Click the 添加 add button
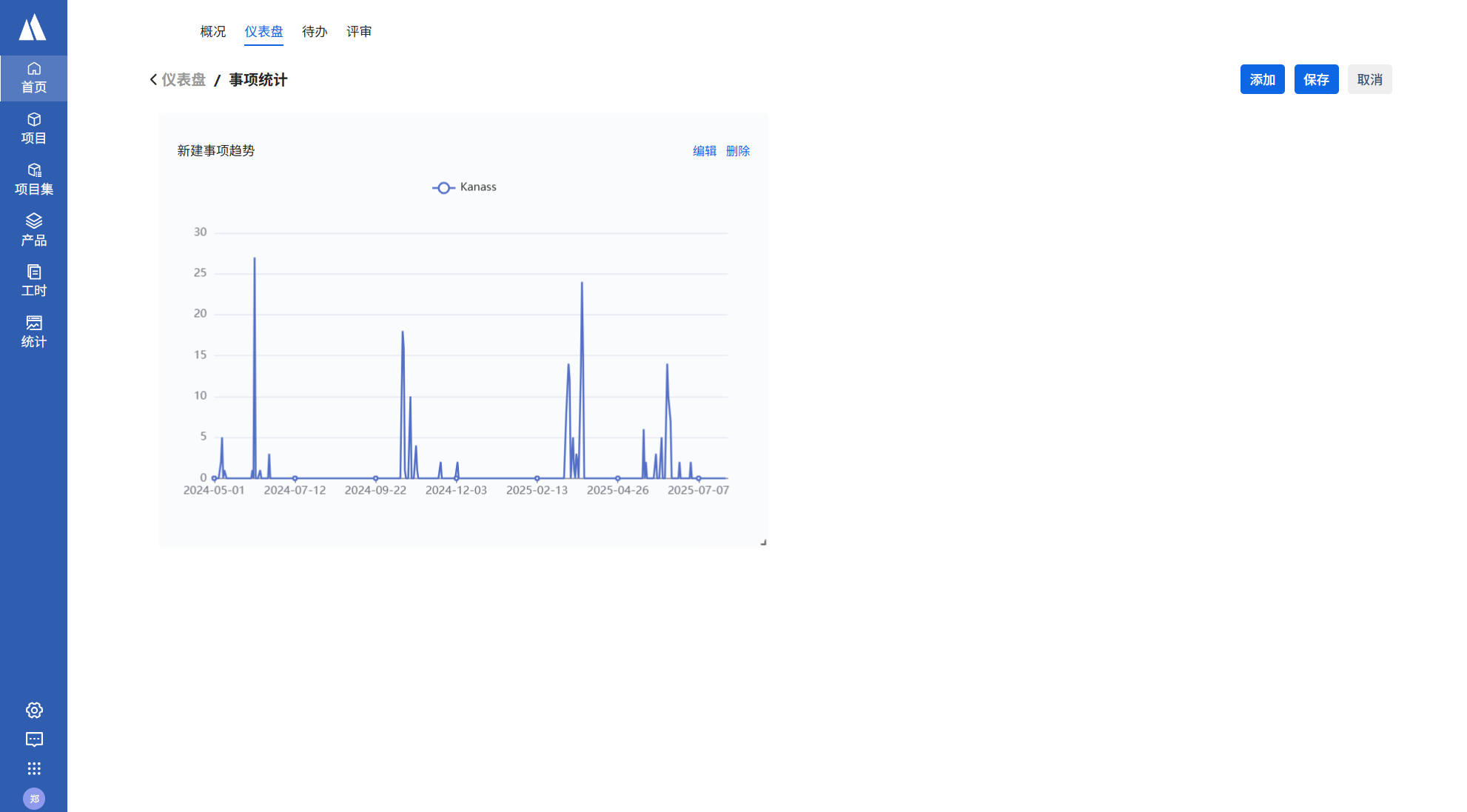This screenshot has height=812, width=1467. [1262, 79]
